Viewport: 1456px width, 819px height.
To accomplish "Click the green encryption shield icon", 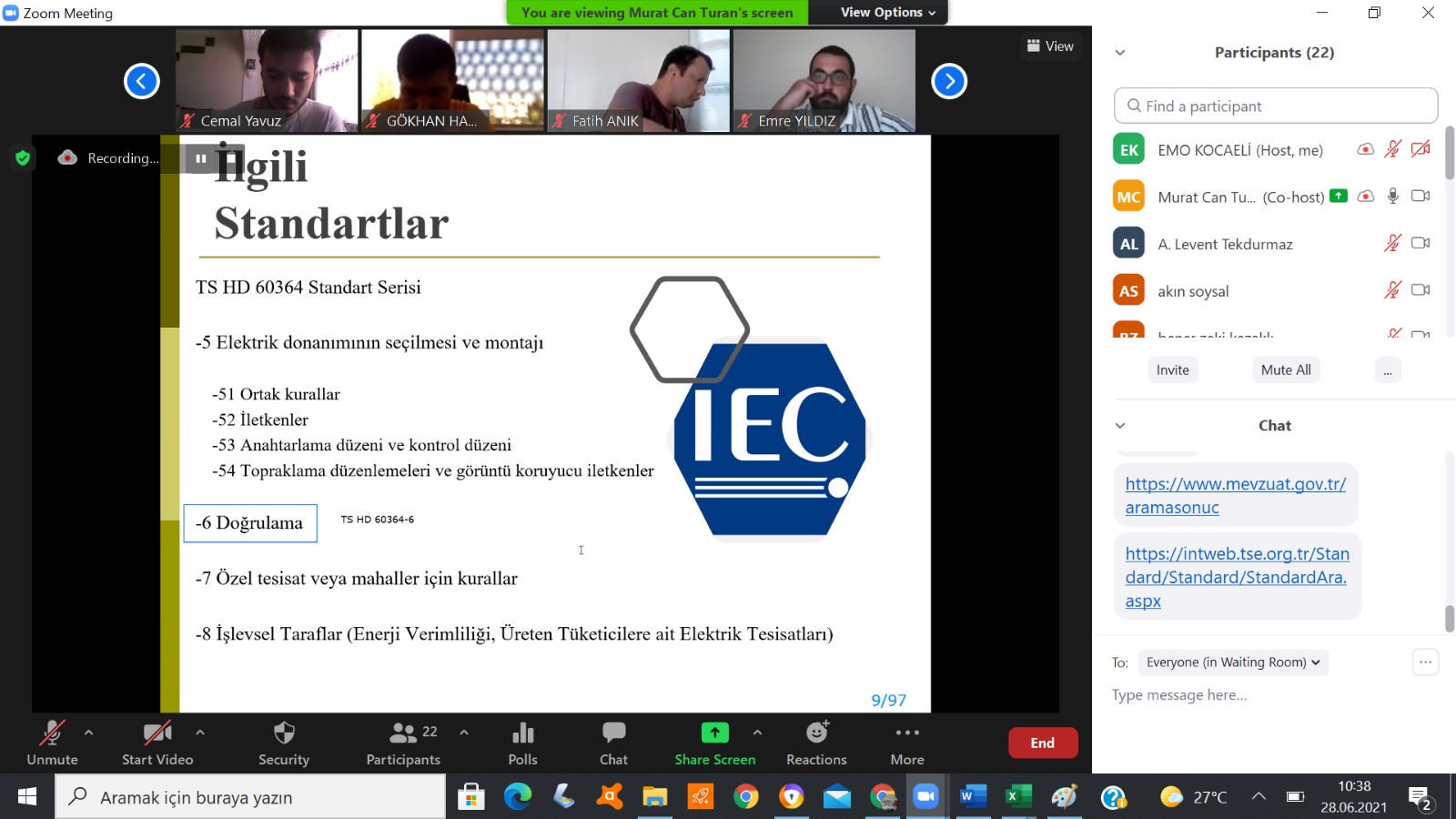I will [x=23, y=157].
